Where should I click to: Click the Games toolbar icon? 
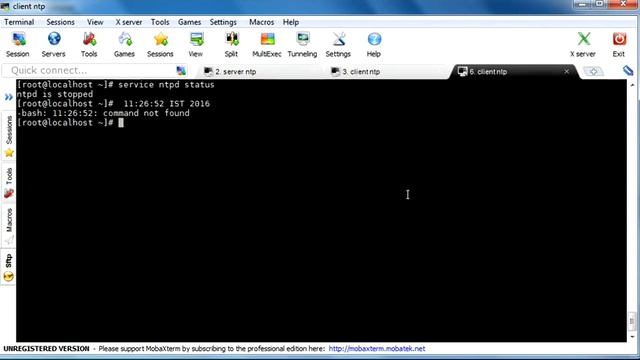(x=124, y=44)
